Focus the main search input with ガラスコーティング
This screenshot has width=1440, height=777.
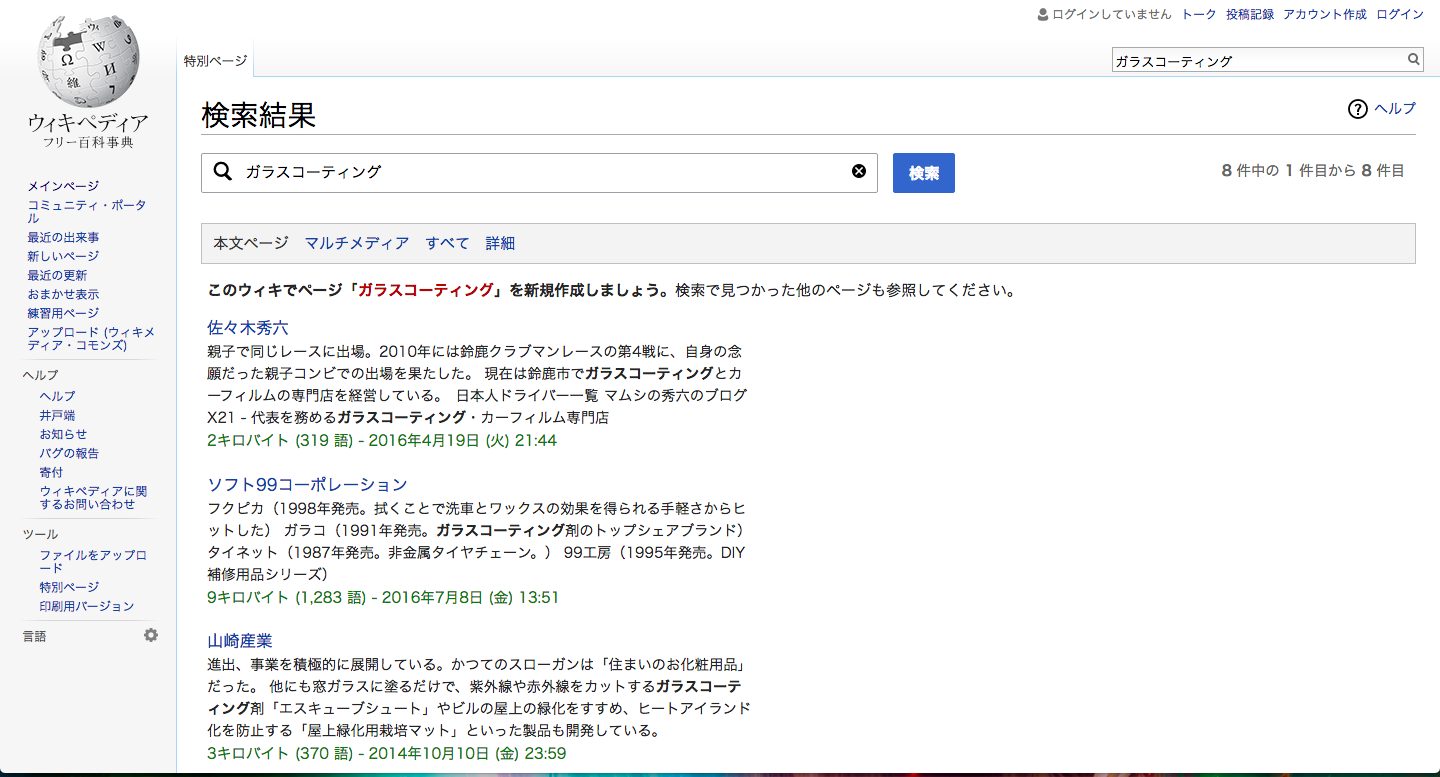(540, 173)
